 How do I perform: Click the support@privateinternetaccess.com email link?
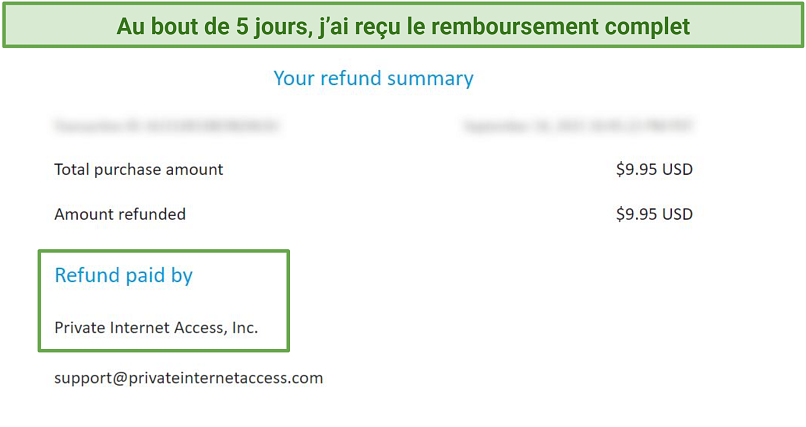pyautogui.click(x=189, y=378)
